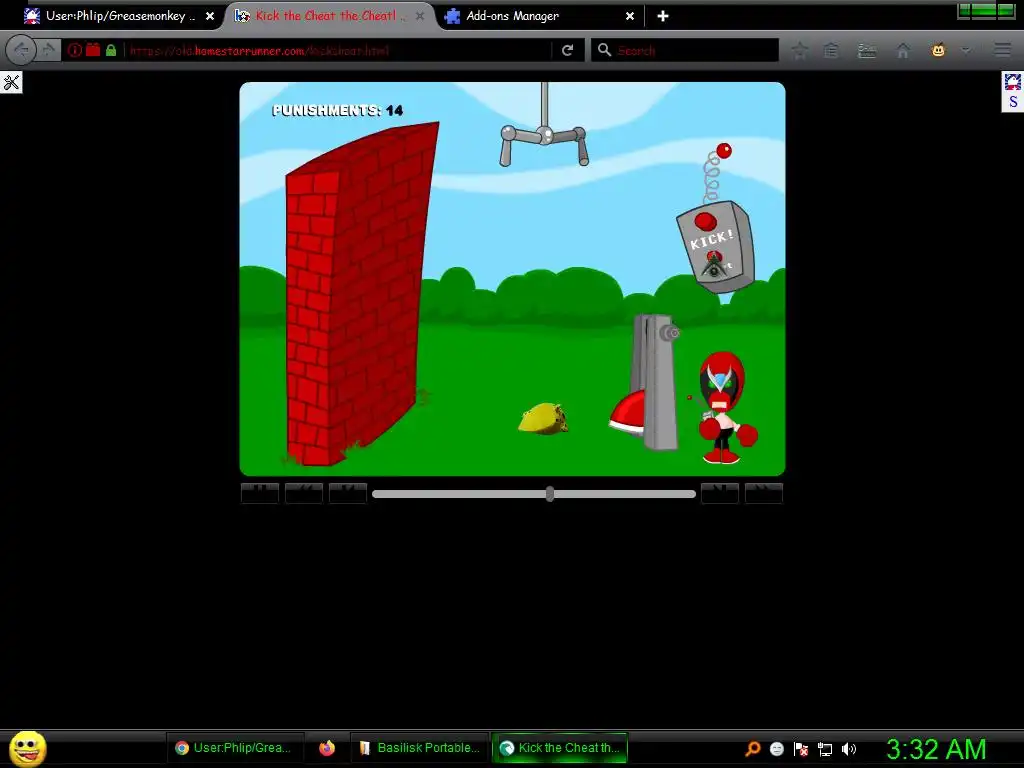Close the Add-ons Manager tab
Screen dimensions: 1024x768
coord(630,16)
